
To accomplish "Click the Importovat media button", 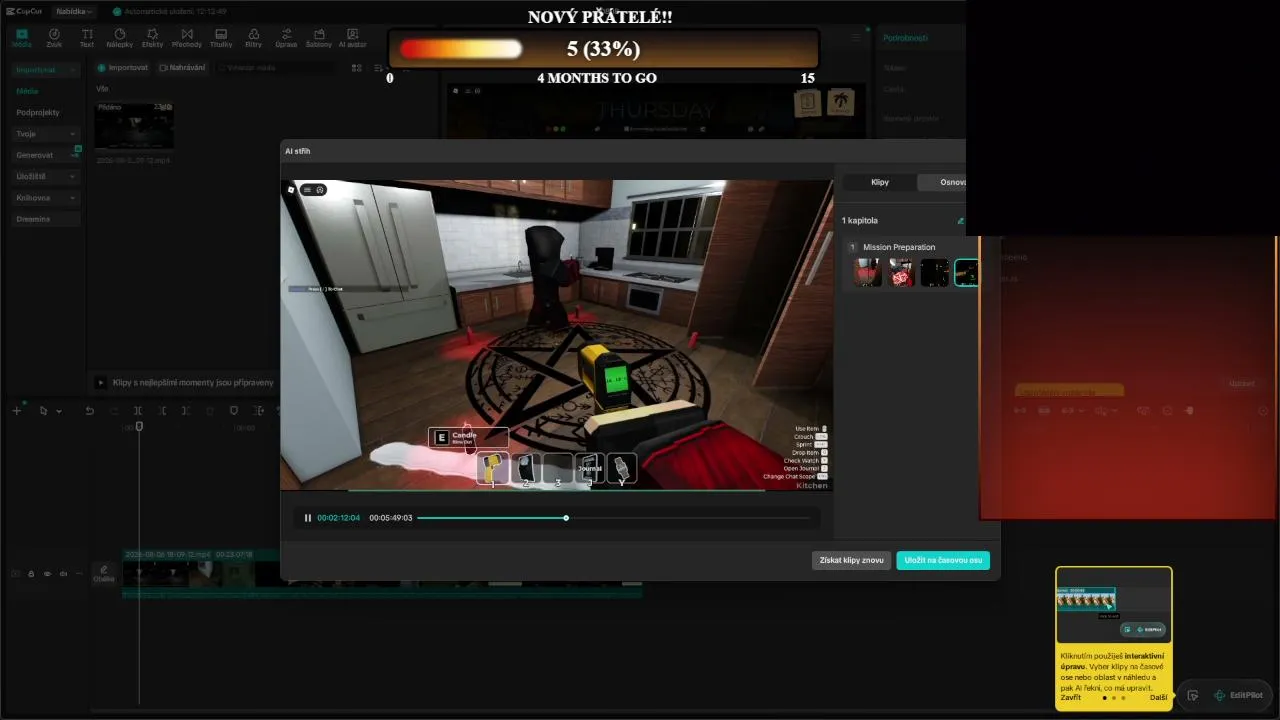I will click(x=123, y=68).
